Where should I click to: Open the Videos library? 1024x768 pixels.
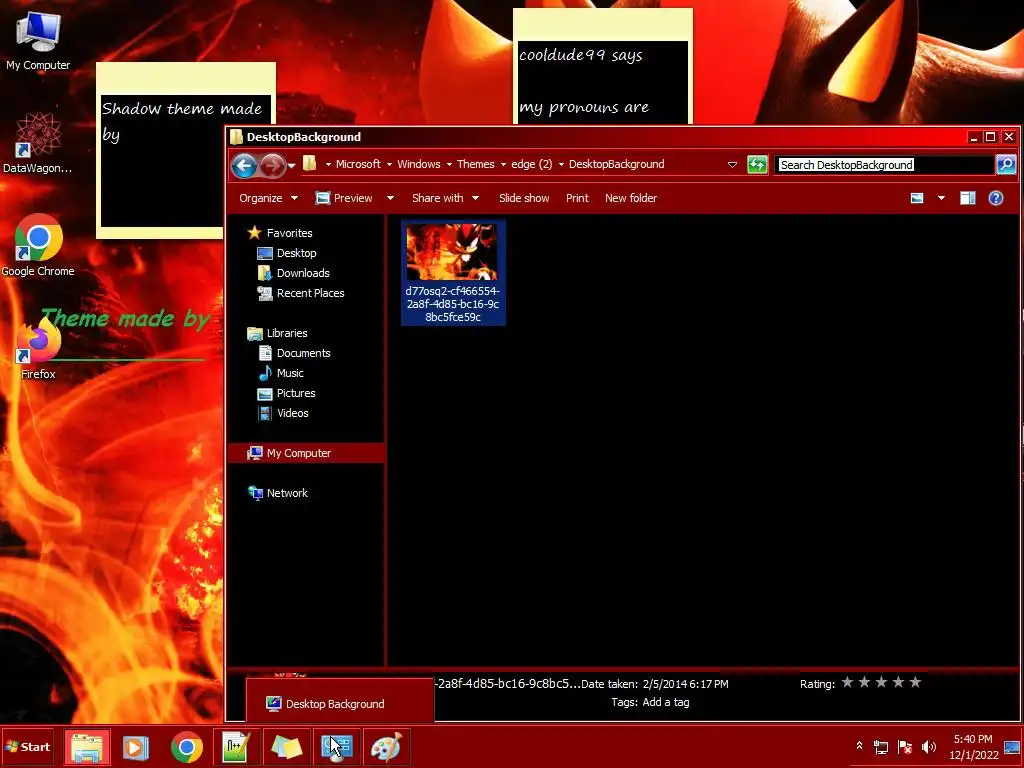(293, 413)
